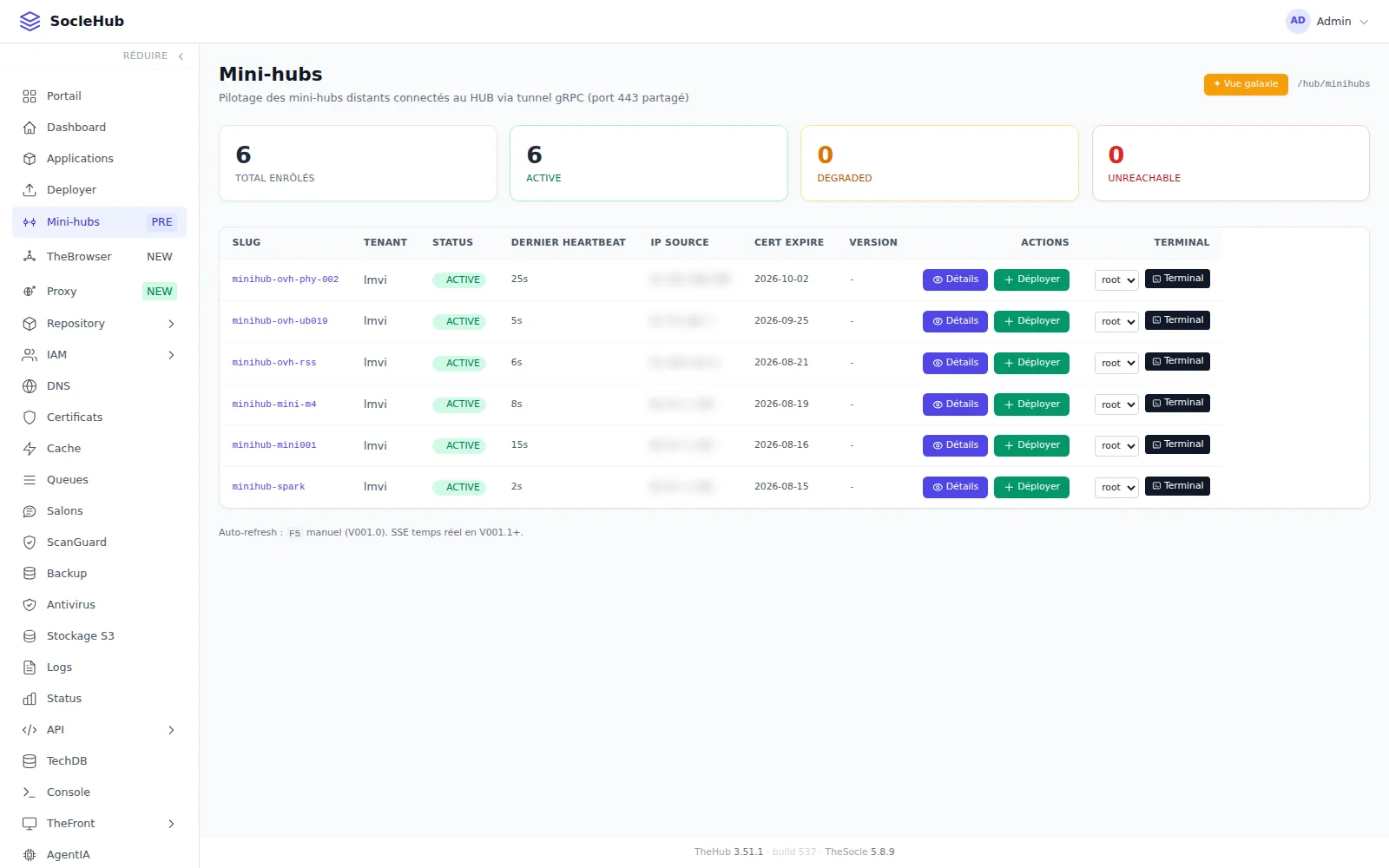This screenshot has height=868, width=1389.
Task: Open user dropdown for minihub-ovh-ub019
Action: coord(1116,322)
